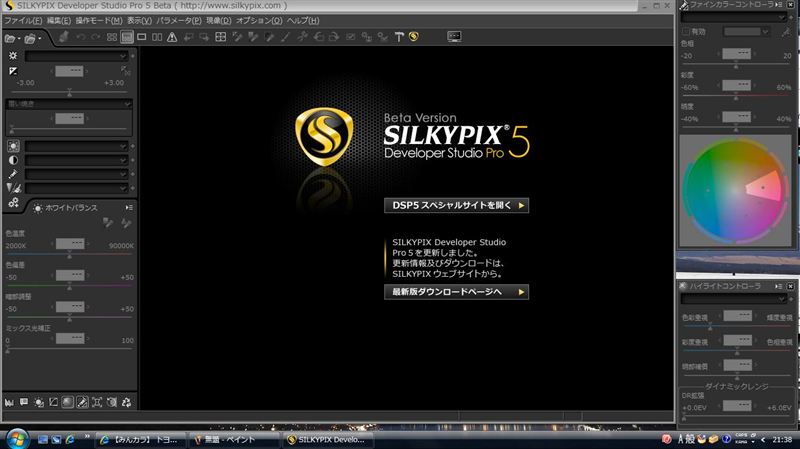Click the 21:38 clock in system tray

pos(782,439)
